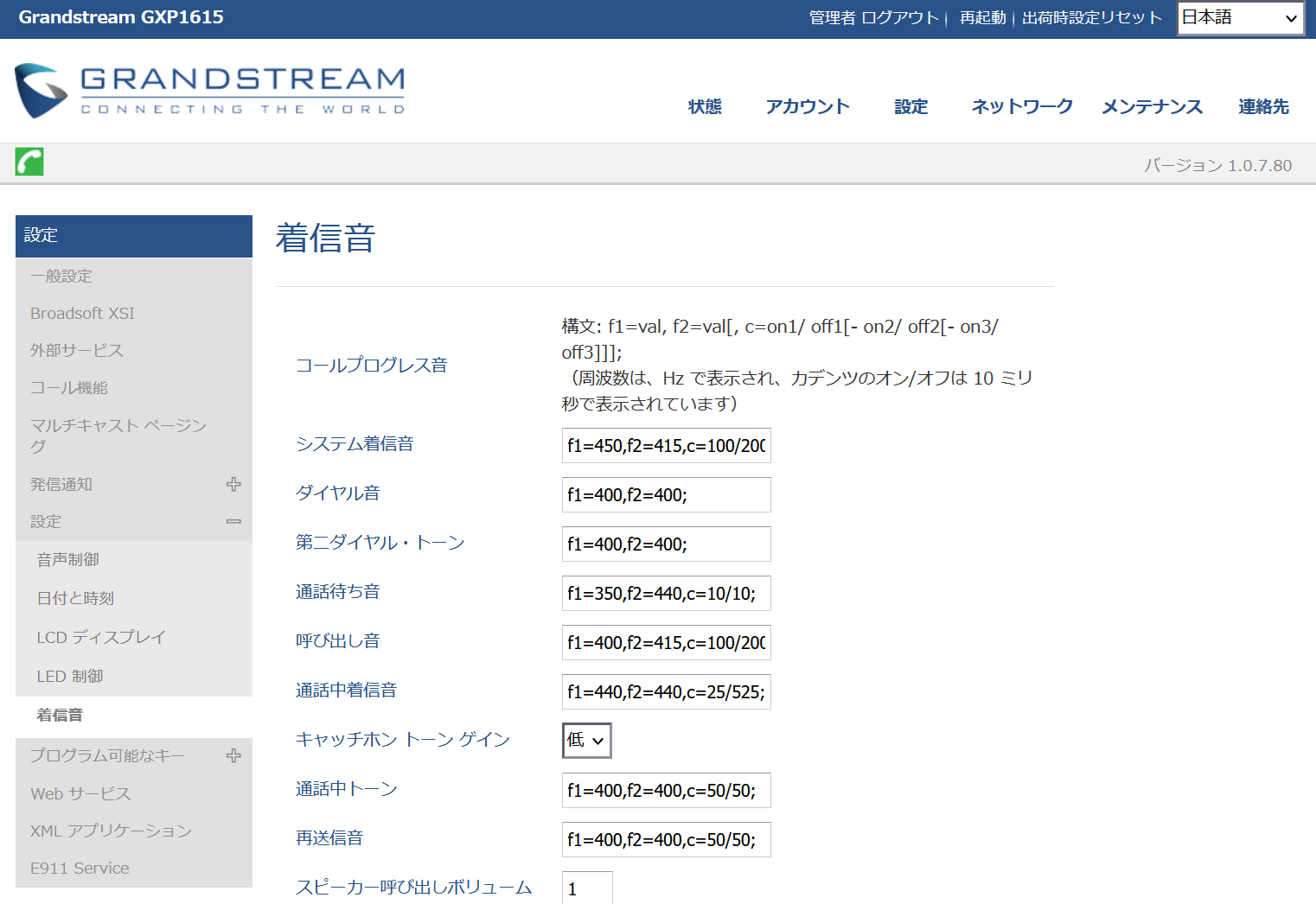Select LCD ディスプレイ in the sidebar

(100, 637)
